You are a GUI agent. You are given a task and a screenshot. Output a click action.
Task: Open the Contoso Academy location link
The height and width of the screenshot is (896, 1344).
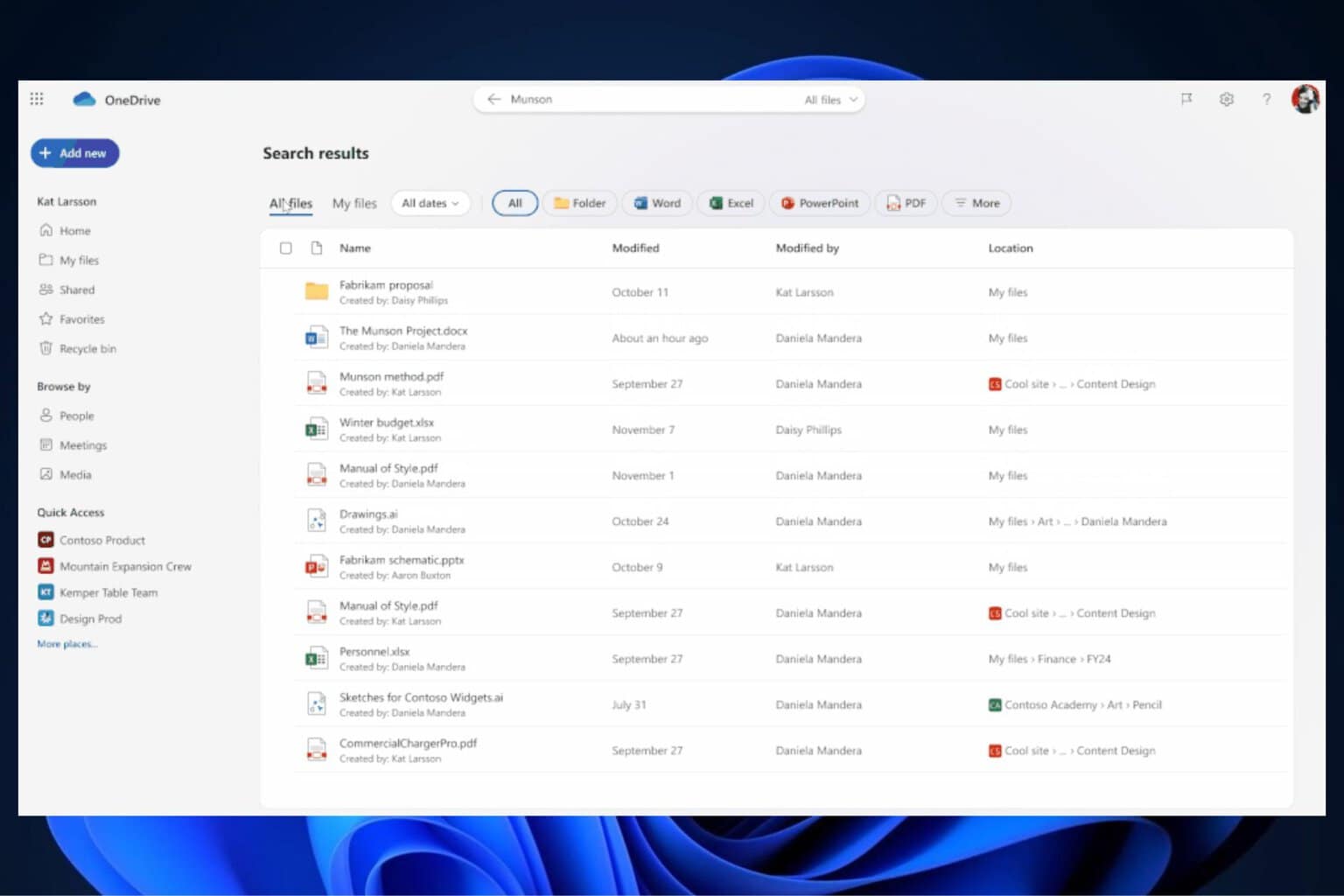(x=1050, y=704)
